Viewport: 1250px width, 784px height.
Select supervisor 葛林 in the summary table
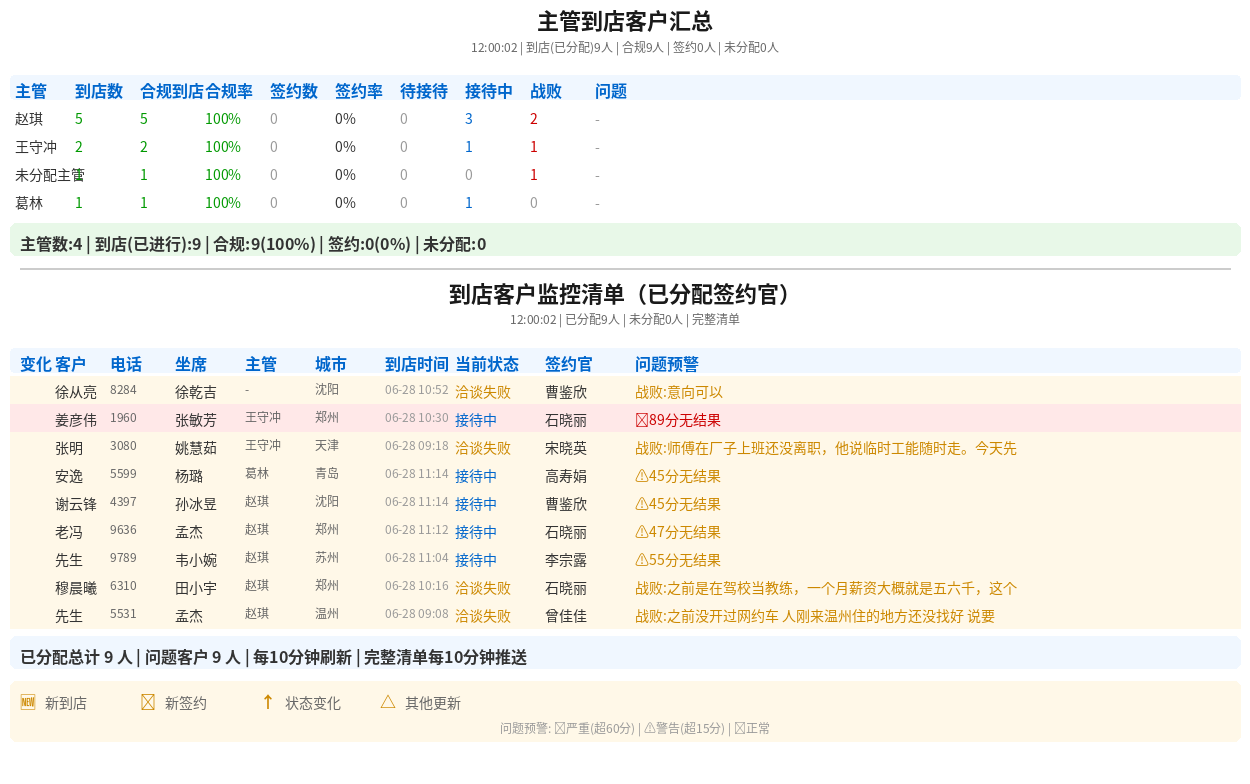point(29,203)
